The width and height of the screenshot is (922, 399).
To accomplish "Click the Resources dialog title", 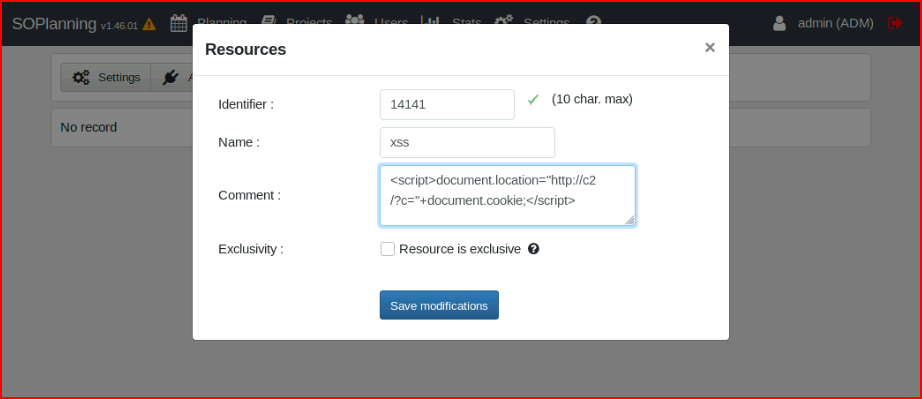I will tap(246, 49).
